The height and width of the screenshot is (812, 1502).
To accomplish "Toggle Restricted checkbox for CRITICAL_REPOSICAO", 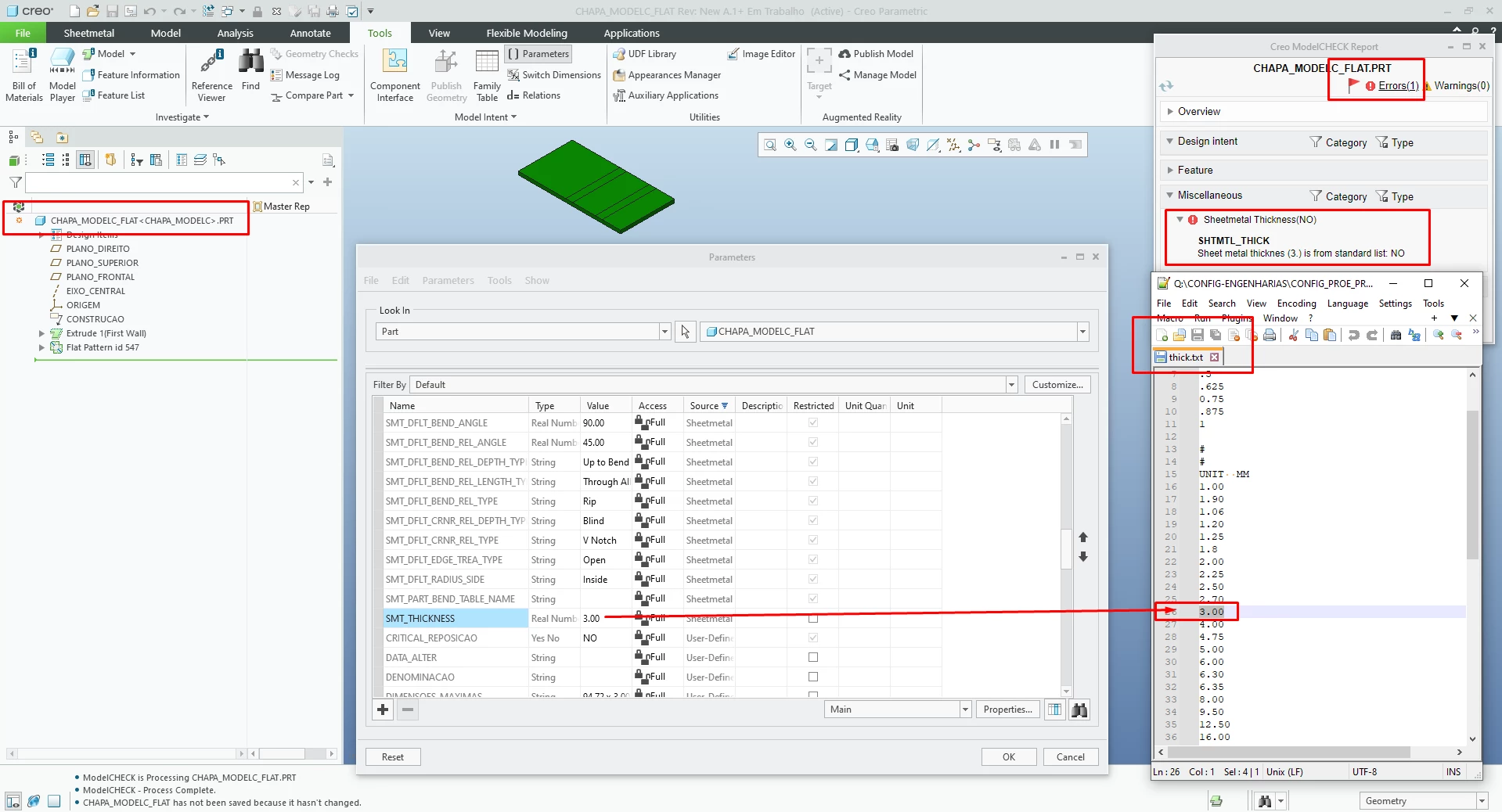I will click(x=813, y=638).
